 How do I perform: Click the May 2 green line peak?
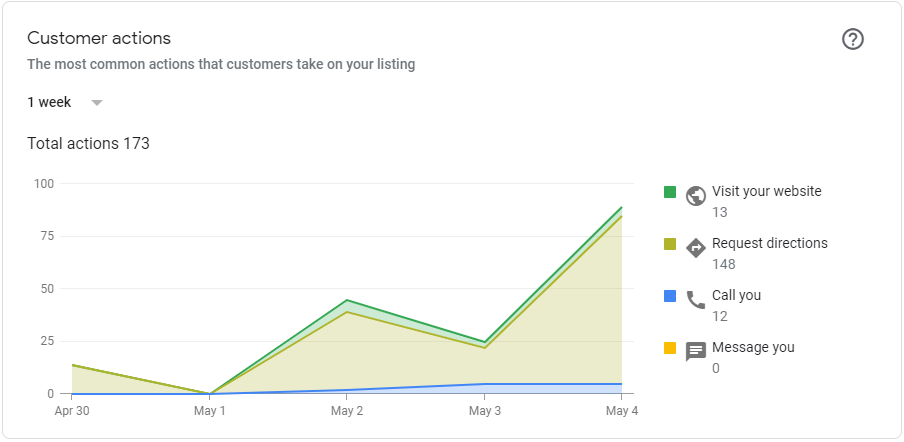347,300
